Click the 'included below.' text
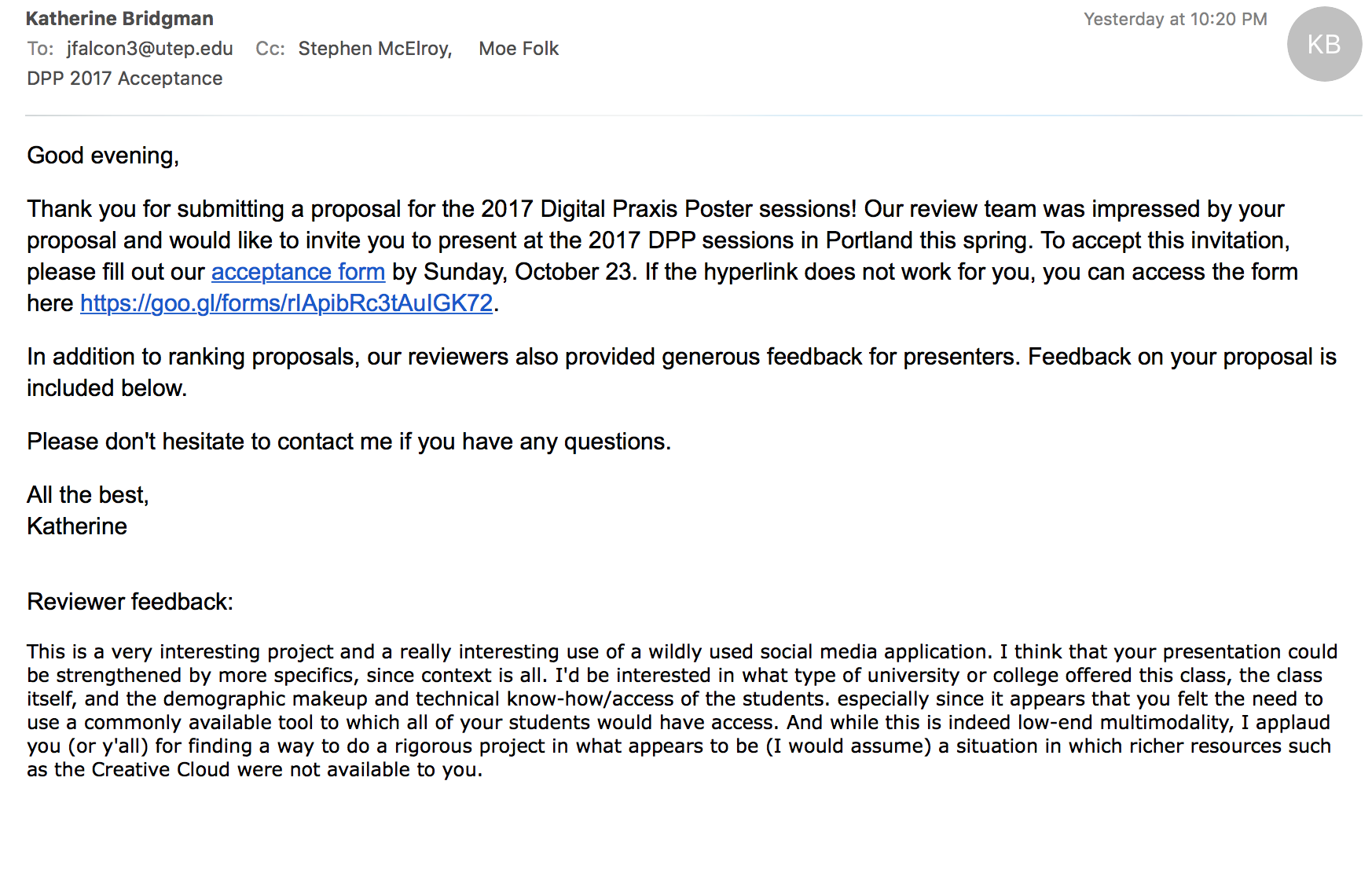 point(107,388)
